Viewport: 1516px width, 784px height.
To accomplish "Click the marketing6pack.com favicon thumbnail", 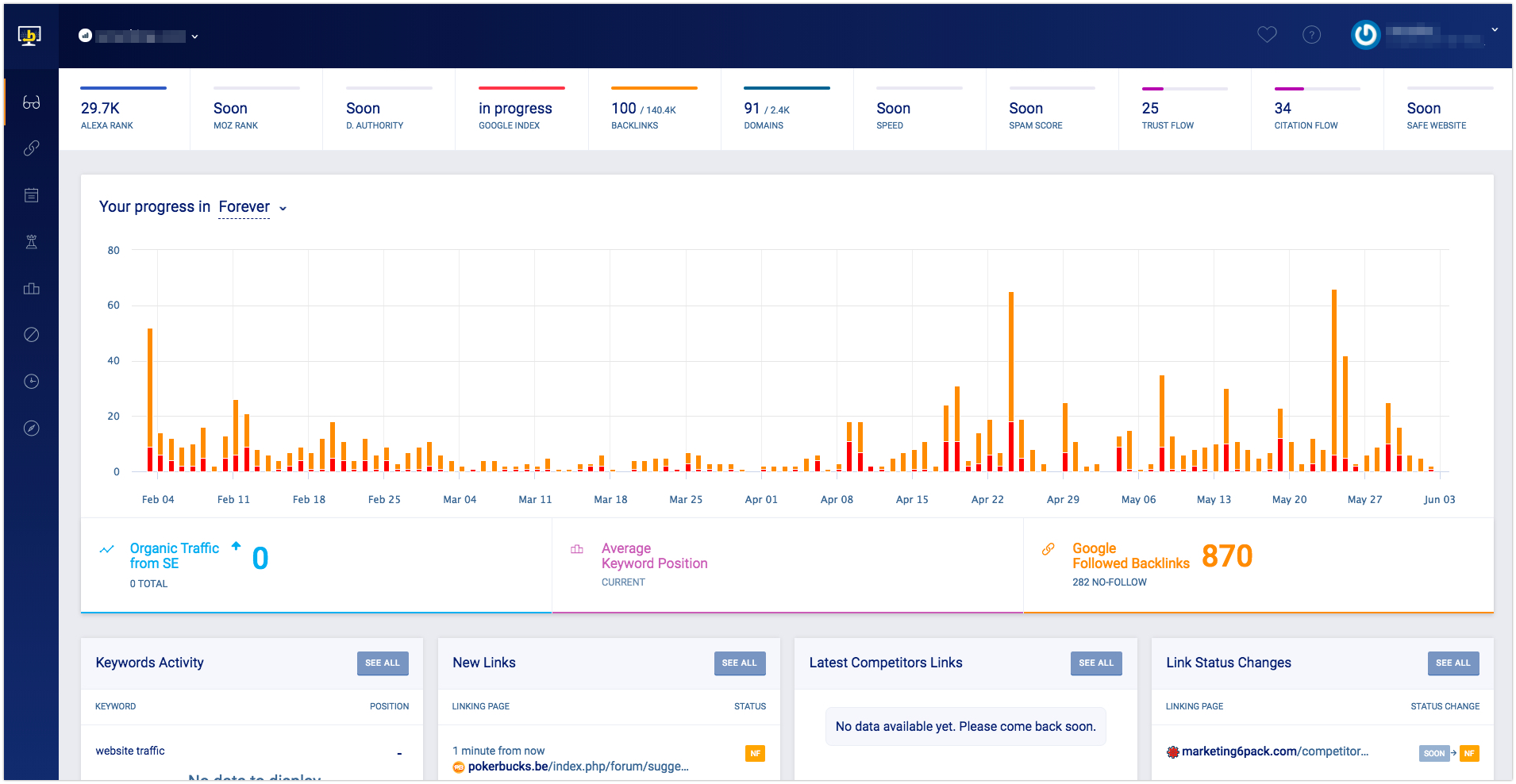I will (x=1172, y=751).
